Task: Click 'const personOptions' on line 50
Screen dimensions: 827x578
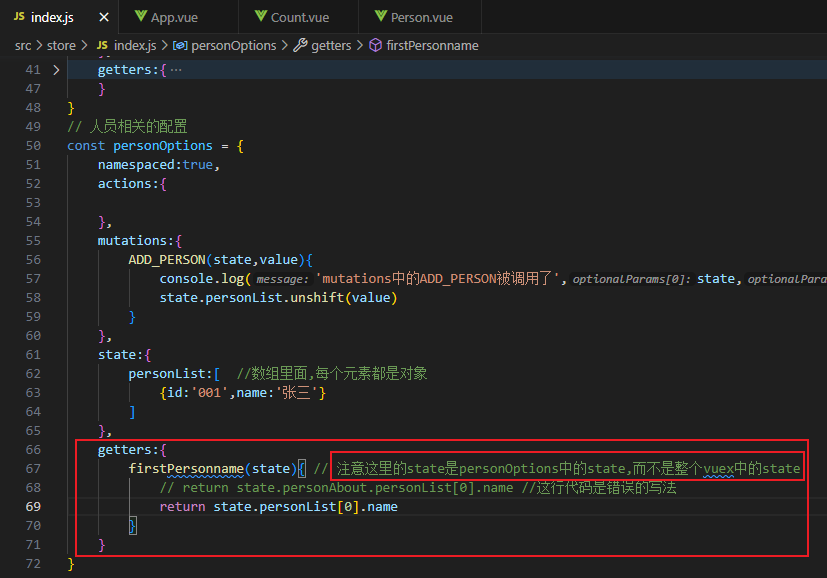Action: pyautogui.click(x=140, y=146)
